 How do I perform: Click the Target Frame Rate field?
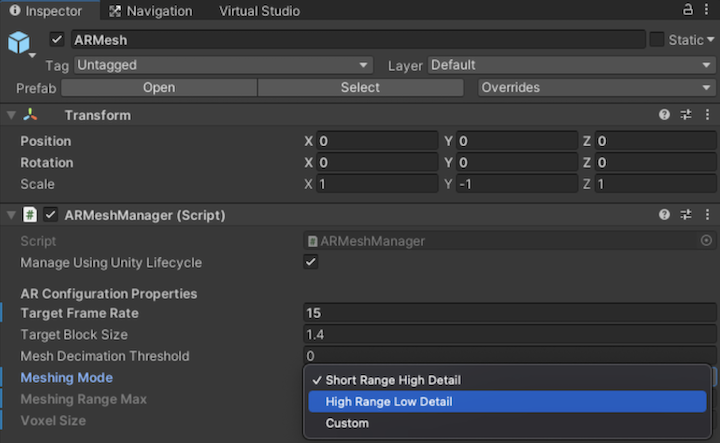coord(510,313)
